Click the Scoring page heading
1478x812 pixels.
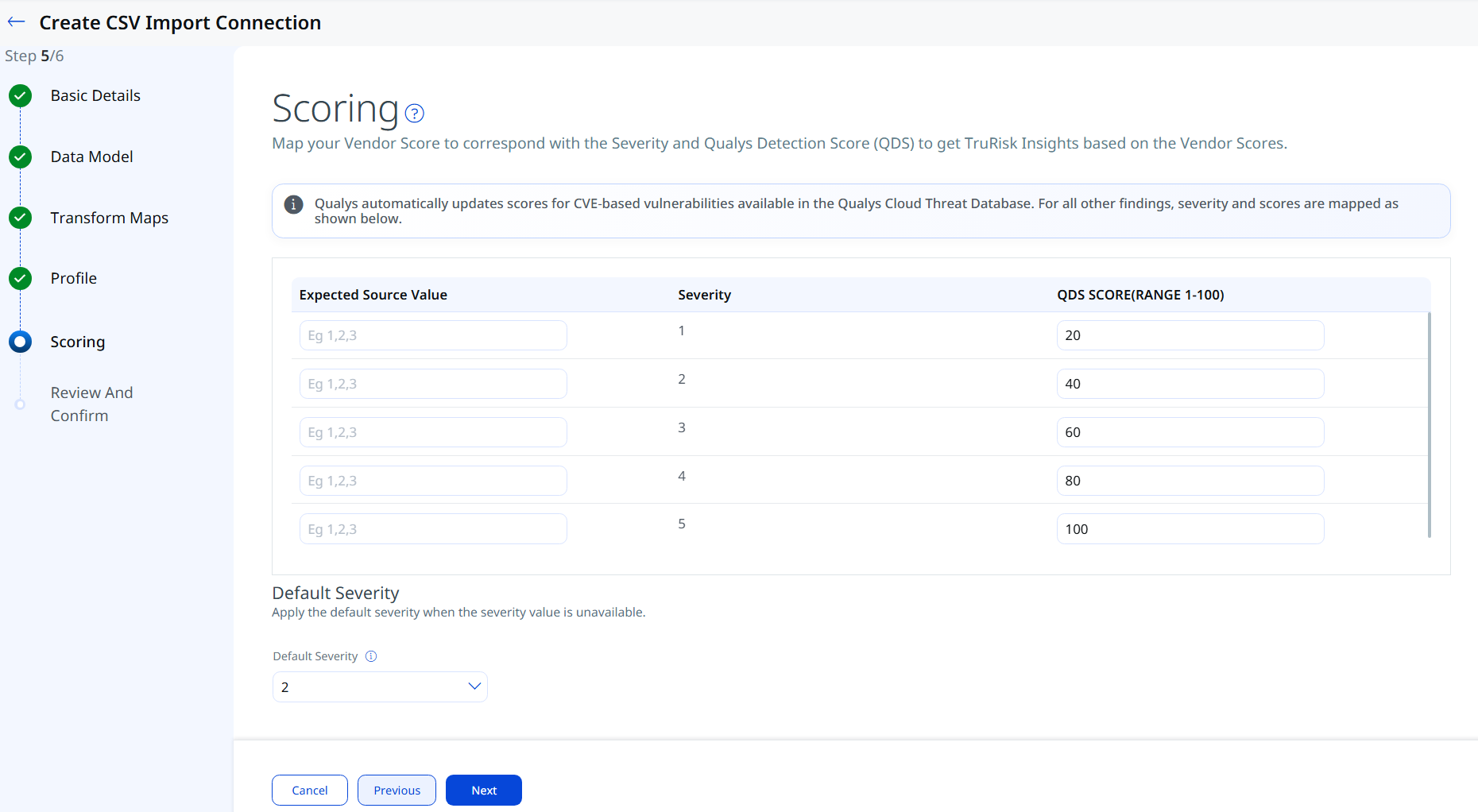click(x=335, y=109)
